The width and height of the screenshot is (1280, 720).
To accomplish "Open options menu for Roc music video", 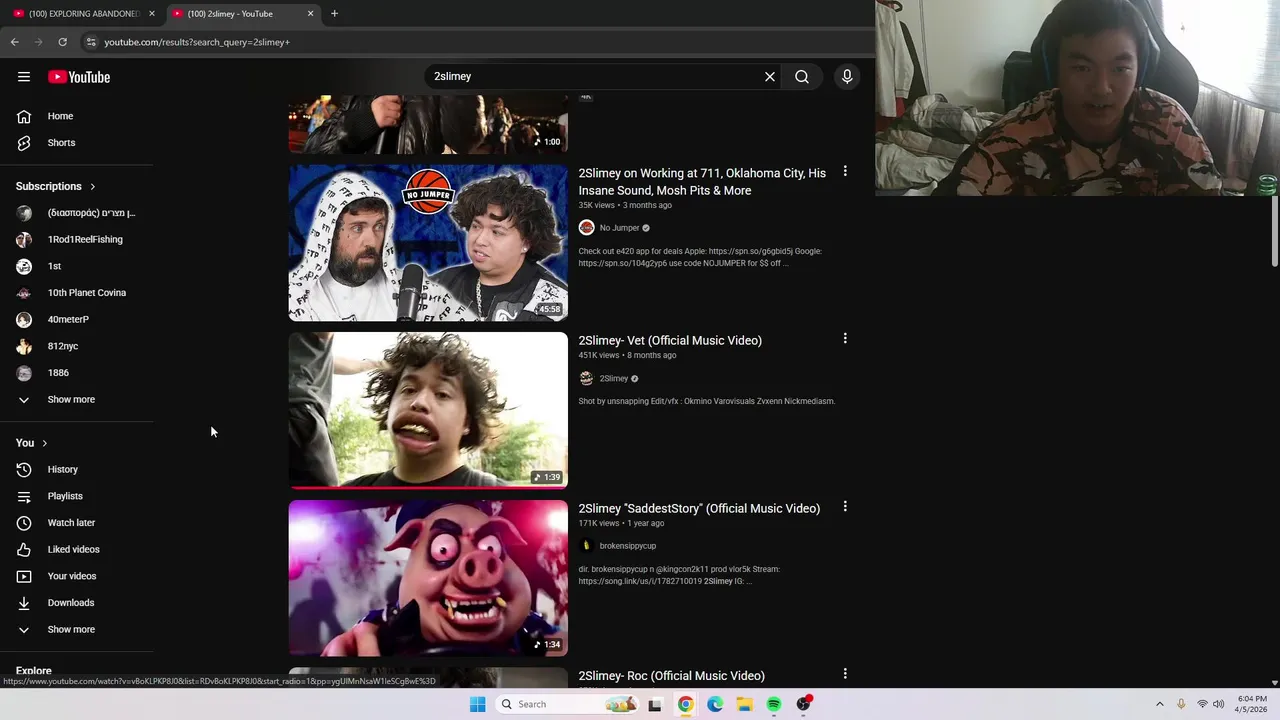I will [845, 674].
